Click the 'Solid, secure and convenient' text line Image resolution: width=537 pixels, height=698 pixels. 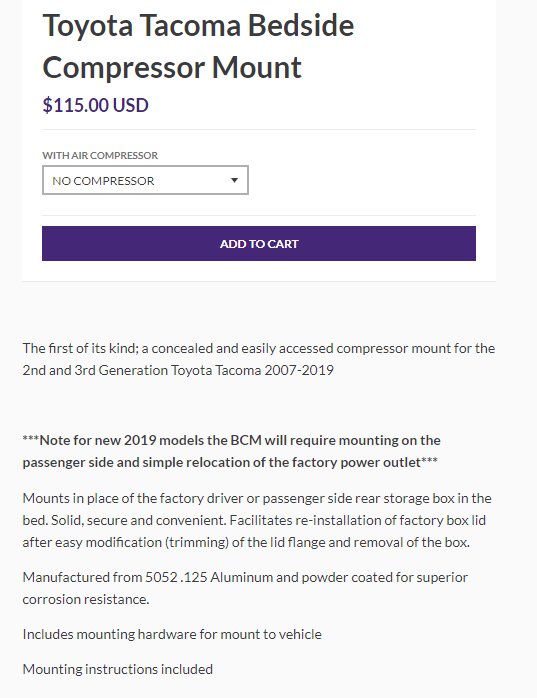click(254, 520)
